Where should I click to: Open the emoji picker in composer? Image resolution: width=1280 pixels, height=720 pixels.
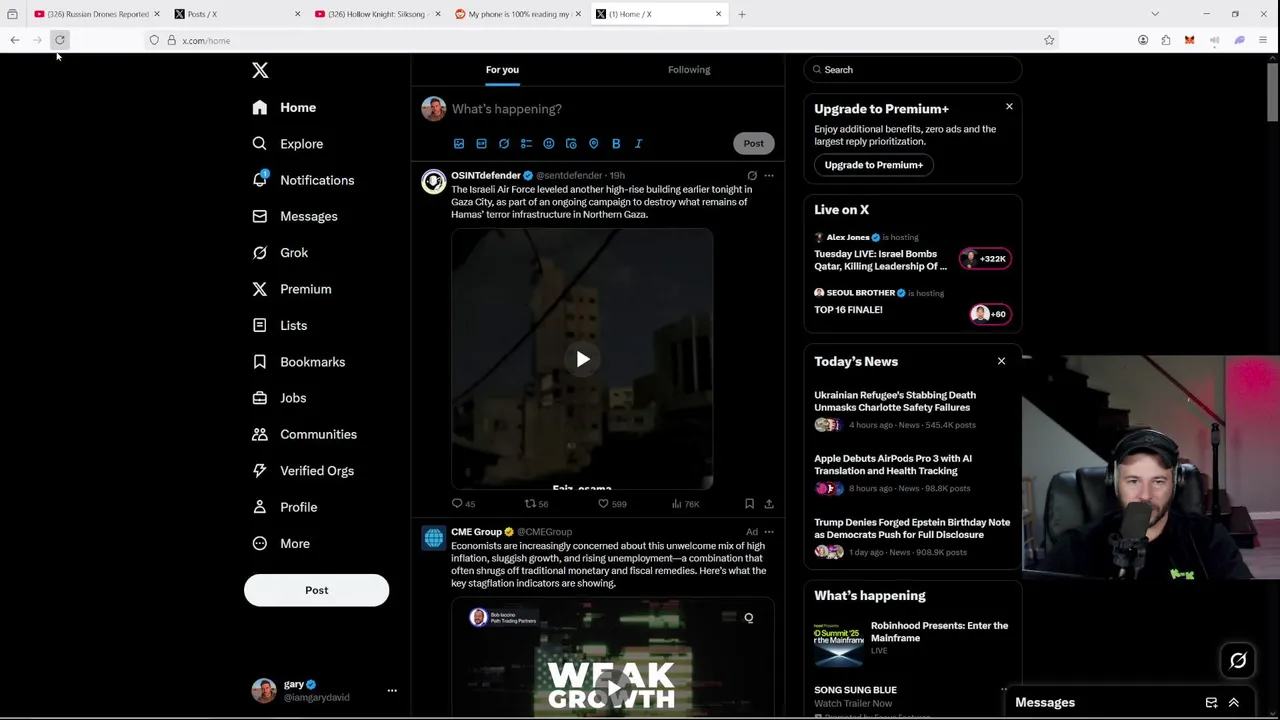549,144
